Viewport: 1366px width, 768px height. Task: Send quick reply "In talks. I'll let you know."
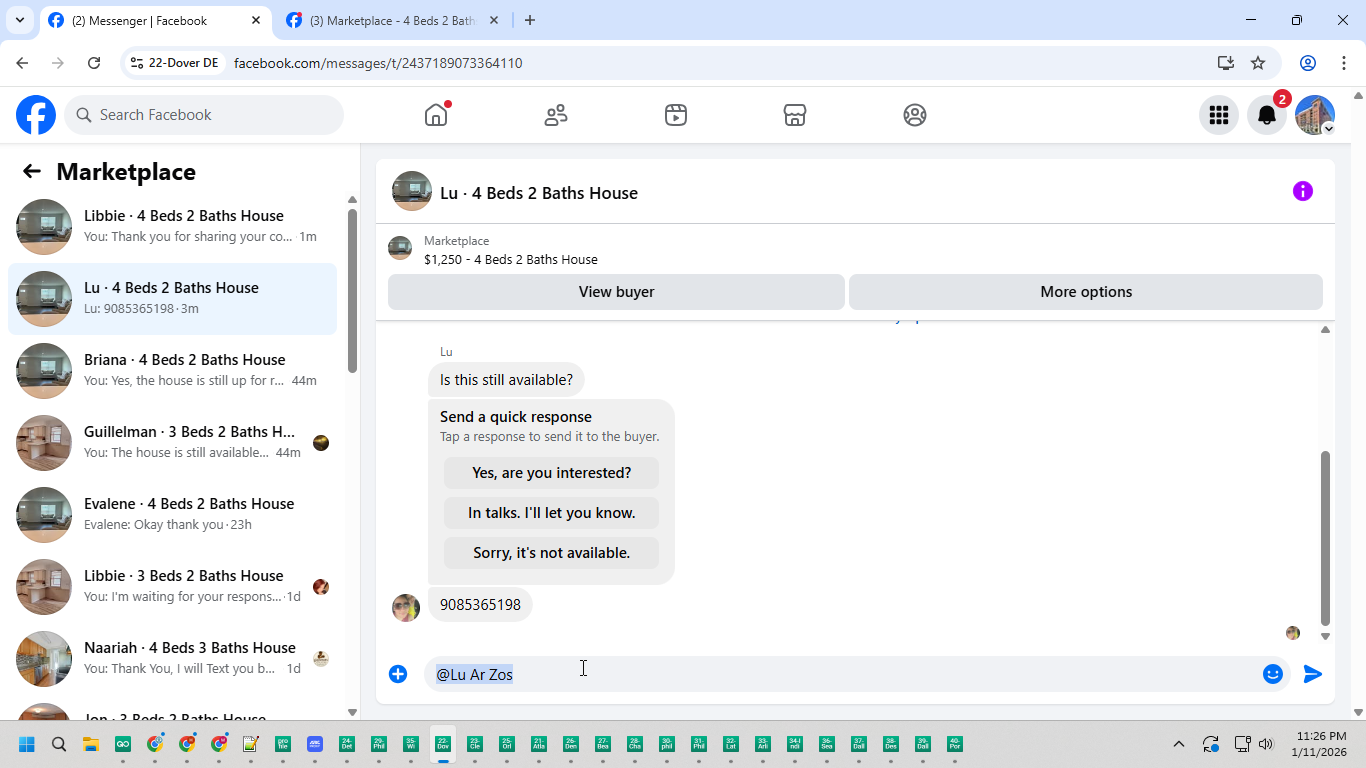click(x=552, y=513)
